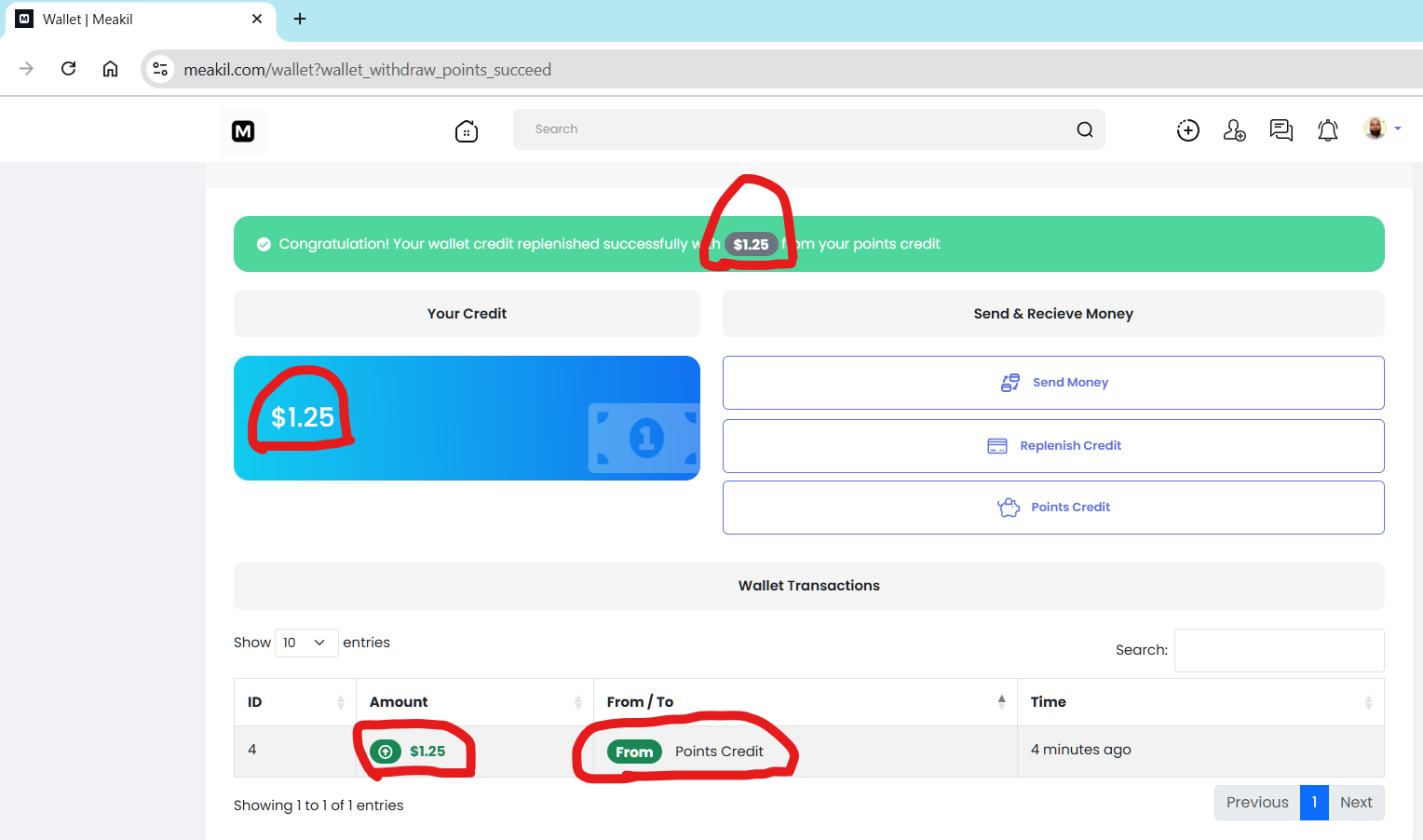The height and width of the screenshot is (840, 1423).
Task: Click the Meakil logo icon
Action: point(243,131)
